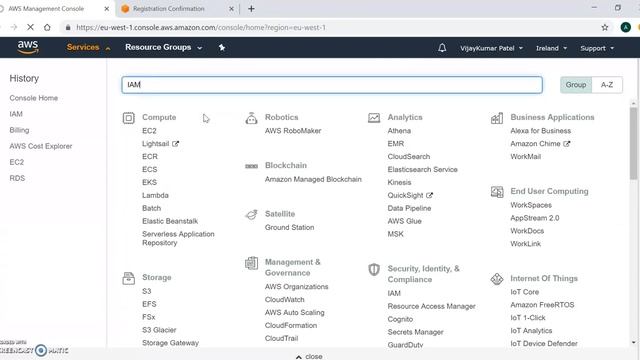Click the Security shield icon
The height and width of the screenshot is (360, 640).
coord(374,269)
